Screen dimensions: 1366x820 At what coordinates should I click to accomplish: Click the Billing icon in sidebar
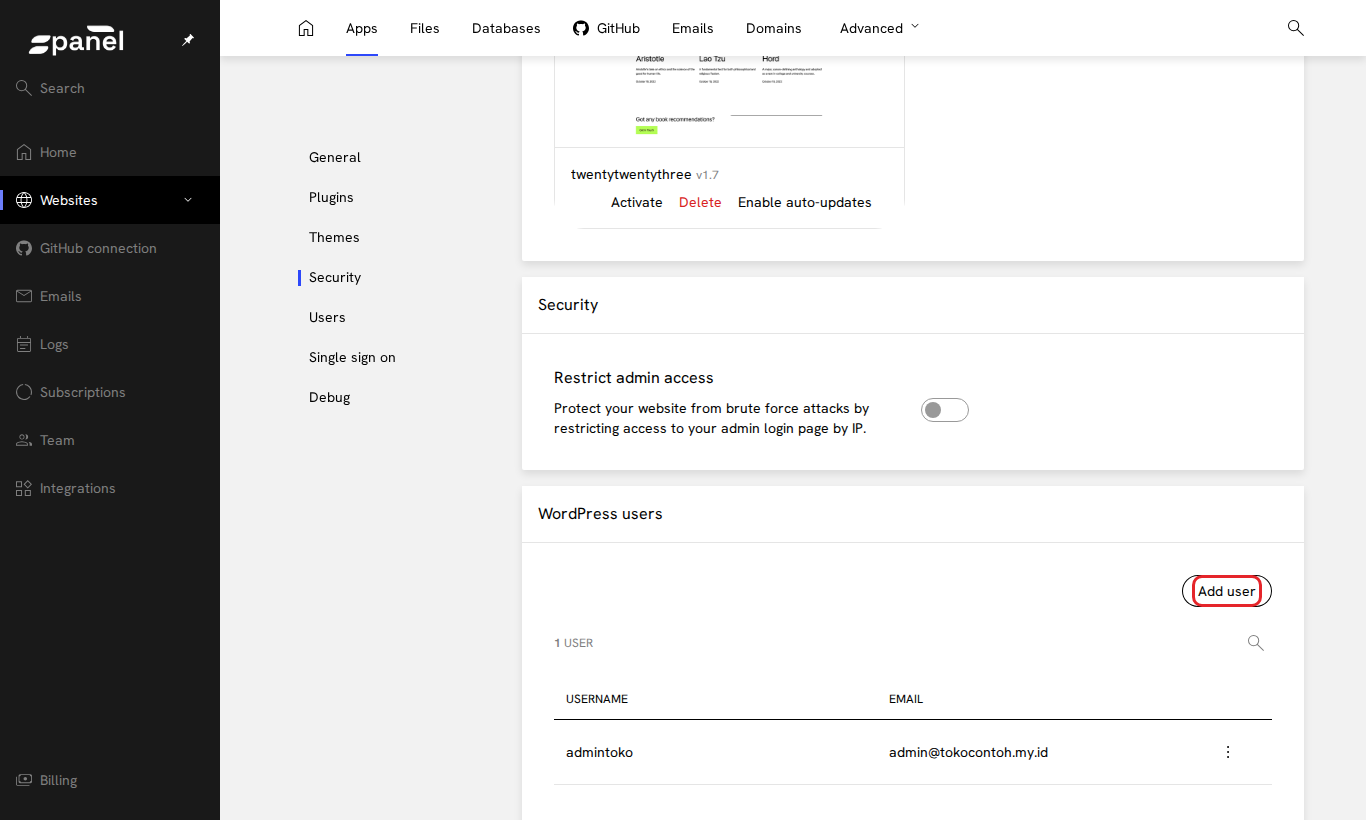(x=24, y=780)
